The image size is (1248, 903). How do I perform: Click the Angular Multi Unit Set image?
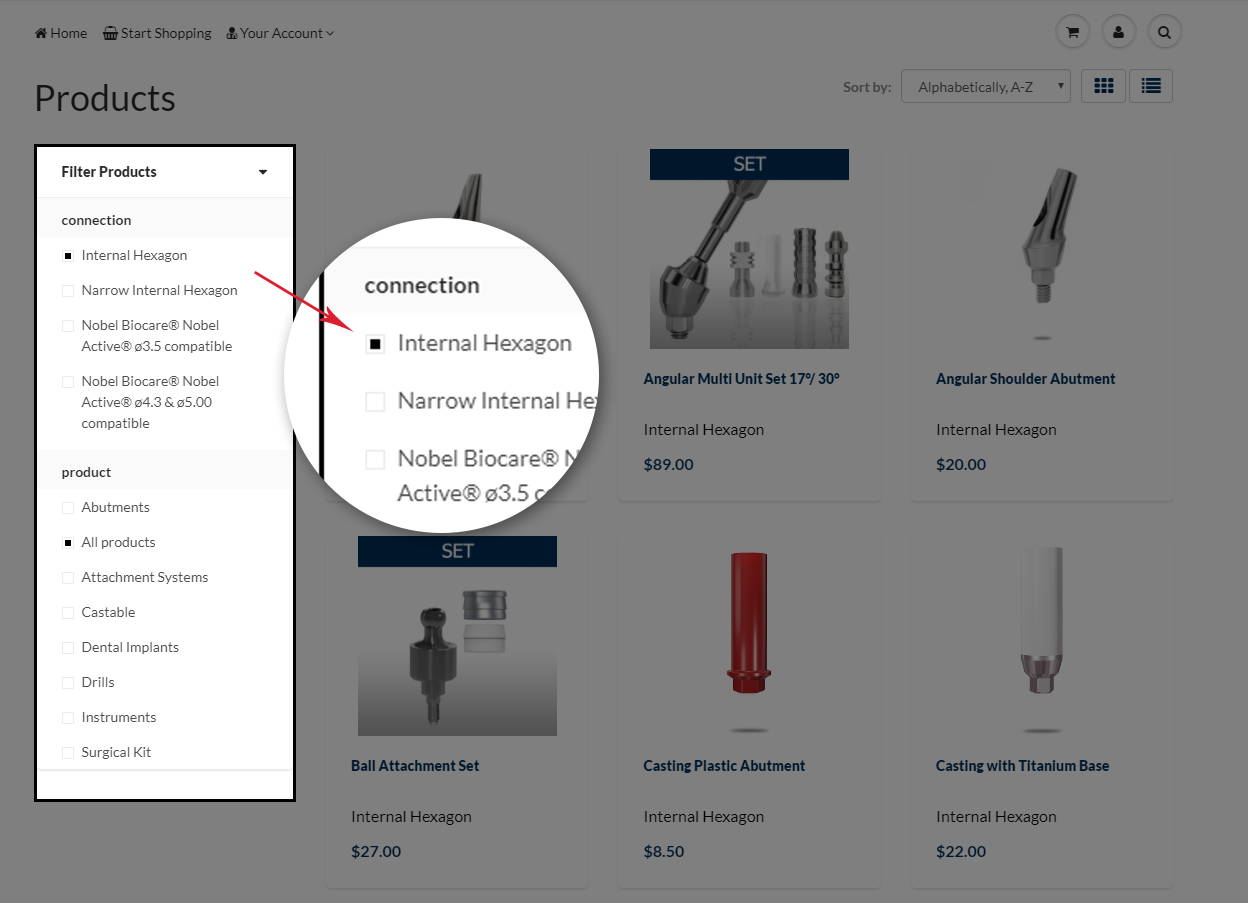(749, 250)
